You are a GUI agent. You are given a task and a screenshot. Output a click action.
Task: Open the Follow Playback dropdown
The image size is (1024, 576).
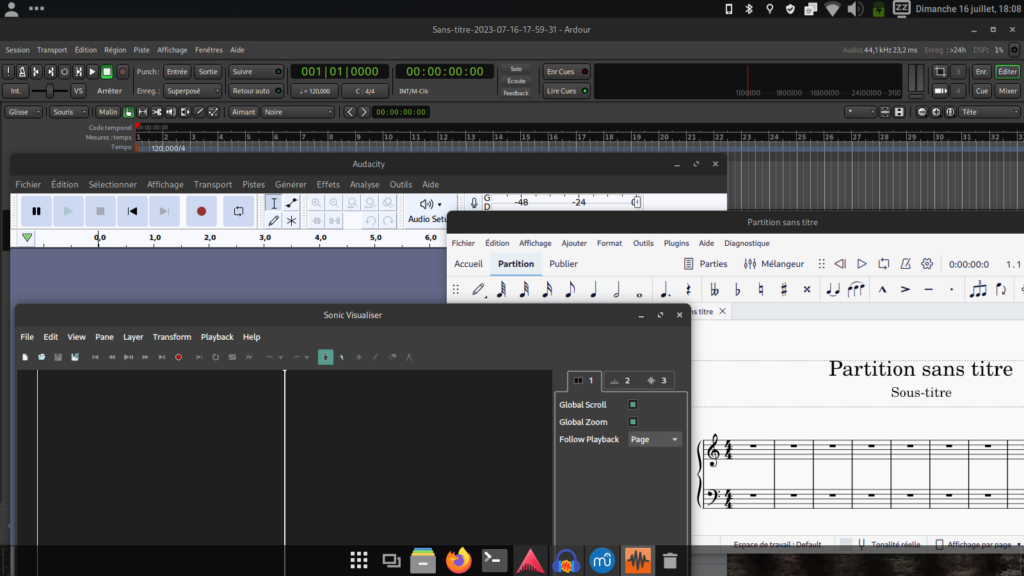click(655, 440)
